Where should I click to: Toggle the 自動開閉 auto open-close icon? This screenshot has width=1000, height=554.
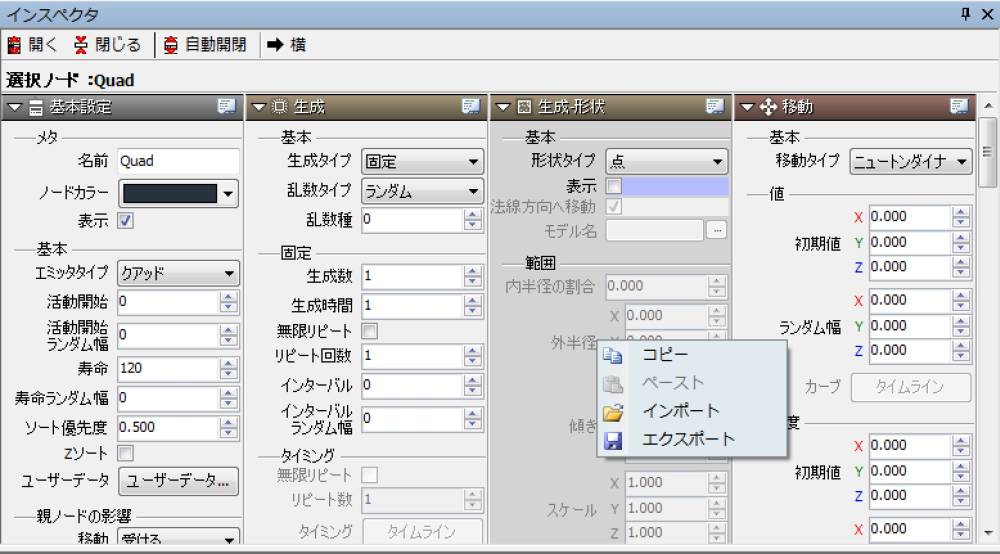(172, 45)
